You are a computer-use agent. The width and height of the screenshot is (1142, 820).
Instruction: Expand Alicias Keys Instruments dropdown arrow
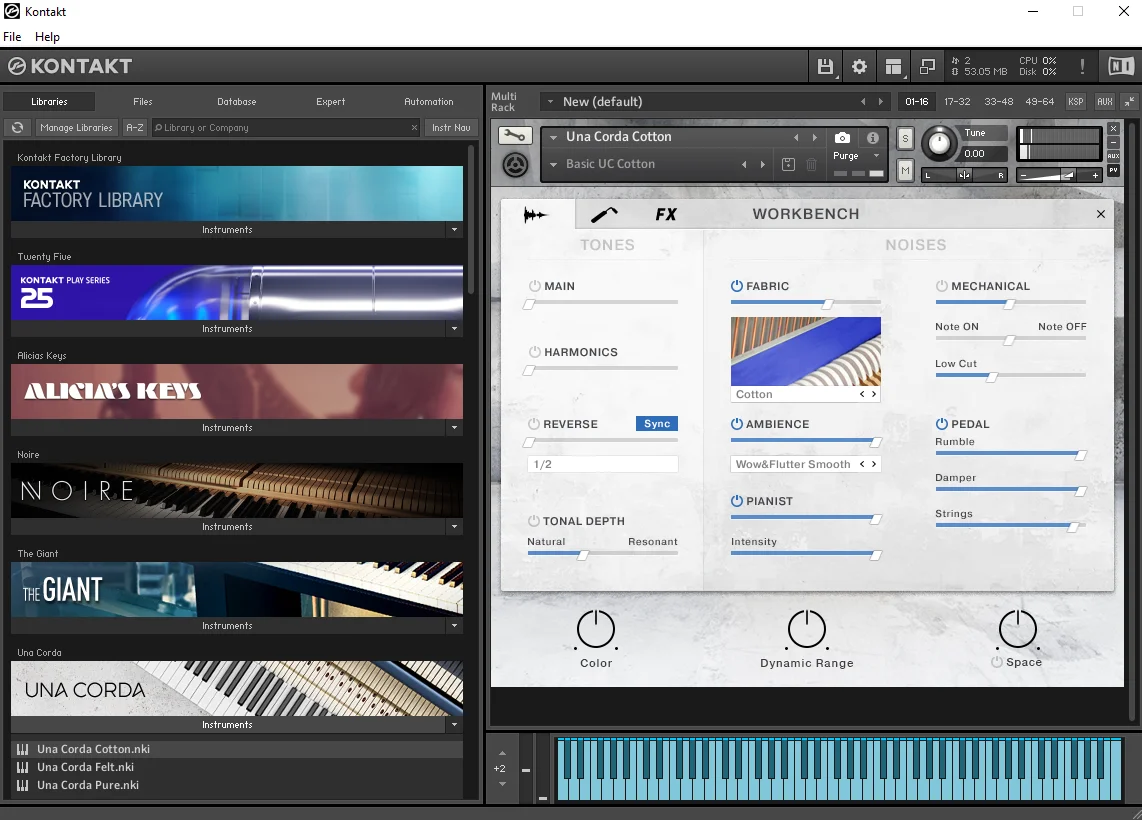pyautogui.click(x=454, y=428)
